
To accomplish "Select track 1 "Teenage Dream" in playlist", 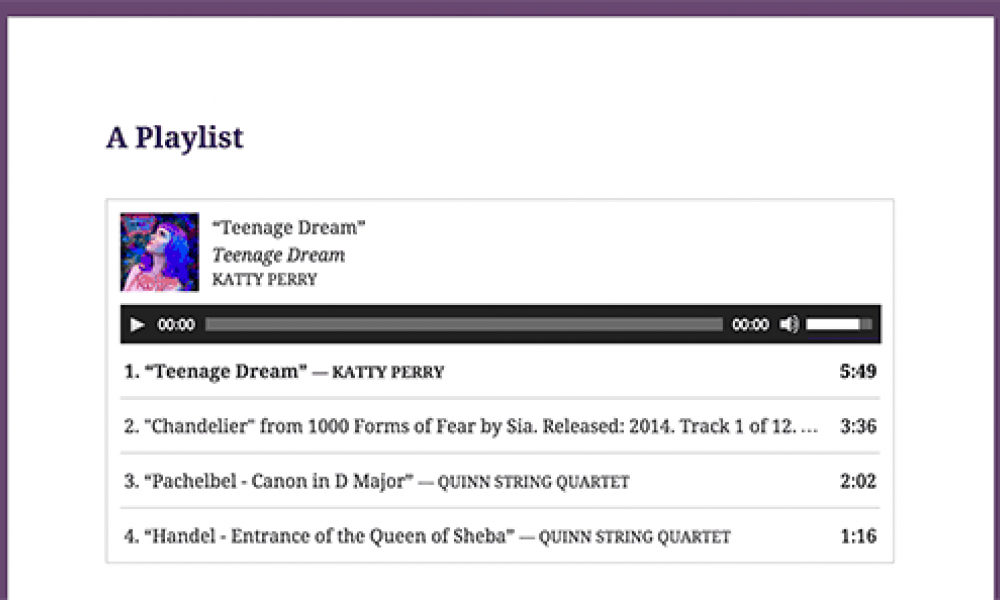I will point(226,372).
